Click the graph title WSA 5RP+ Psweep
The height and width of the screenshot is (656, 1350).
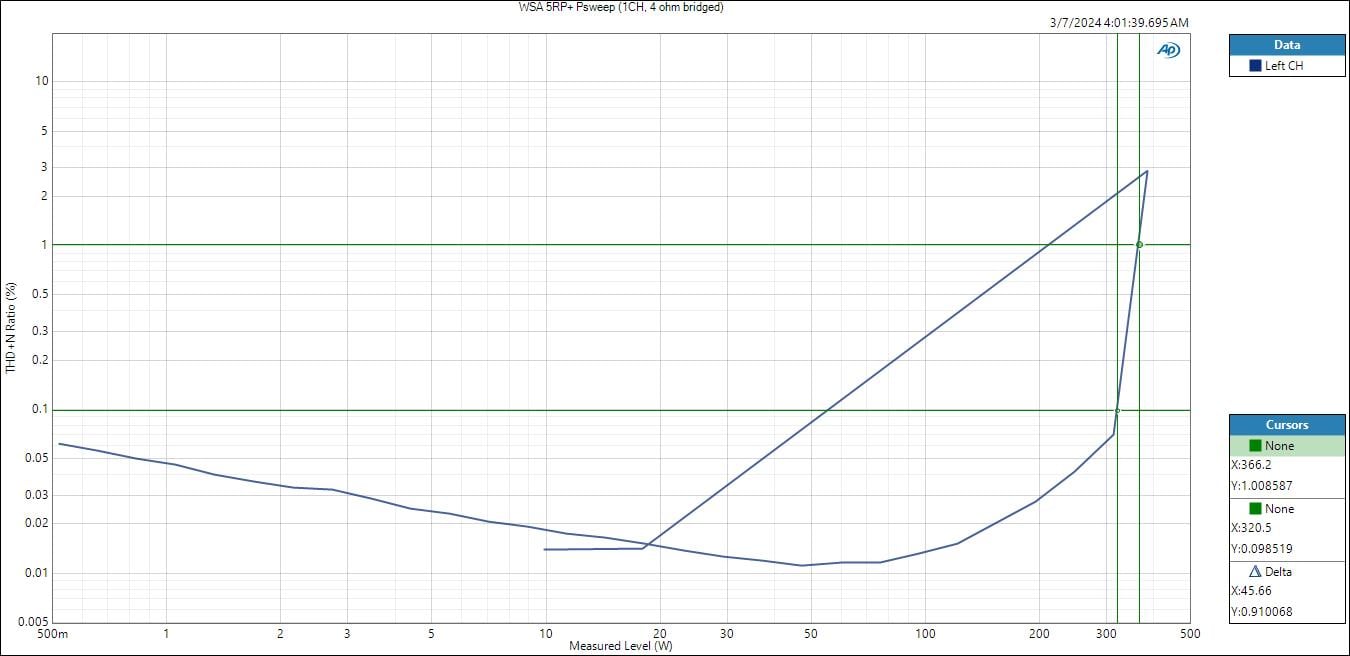tap(621, 7)
